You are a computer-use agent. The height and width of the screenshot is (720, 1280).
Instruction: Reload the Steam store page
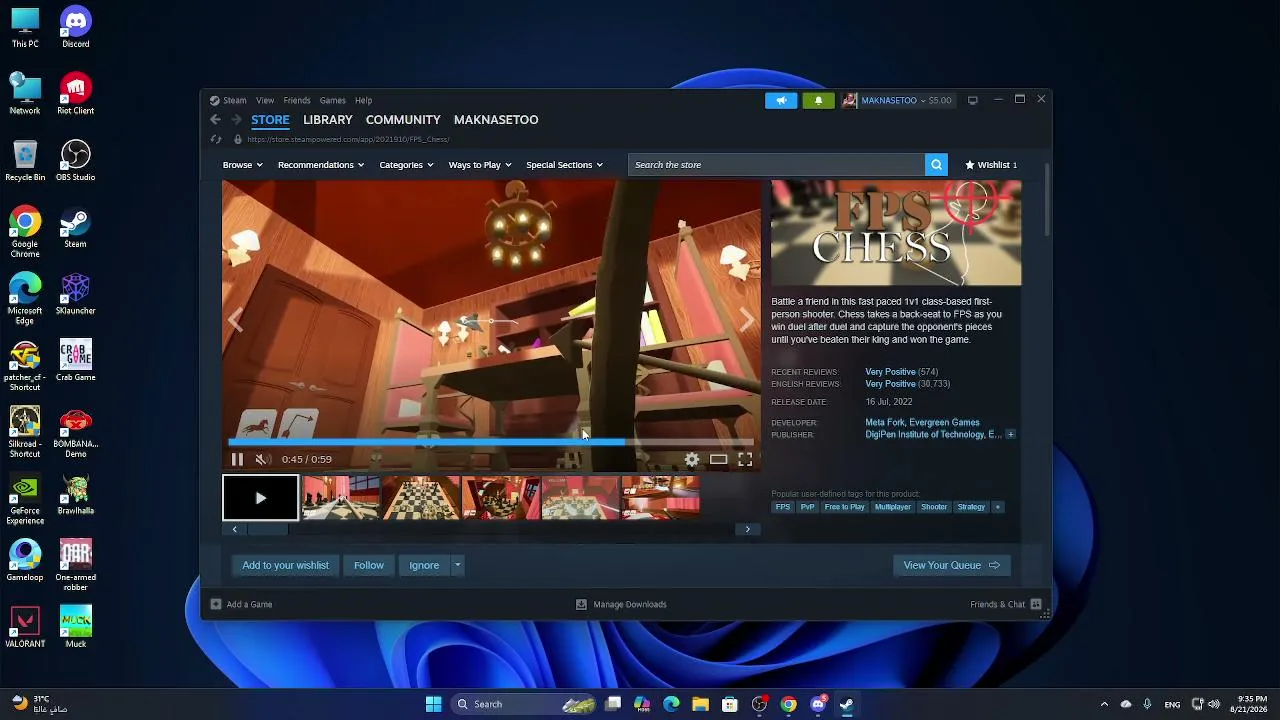216,139
